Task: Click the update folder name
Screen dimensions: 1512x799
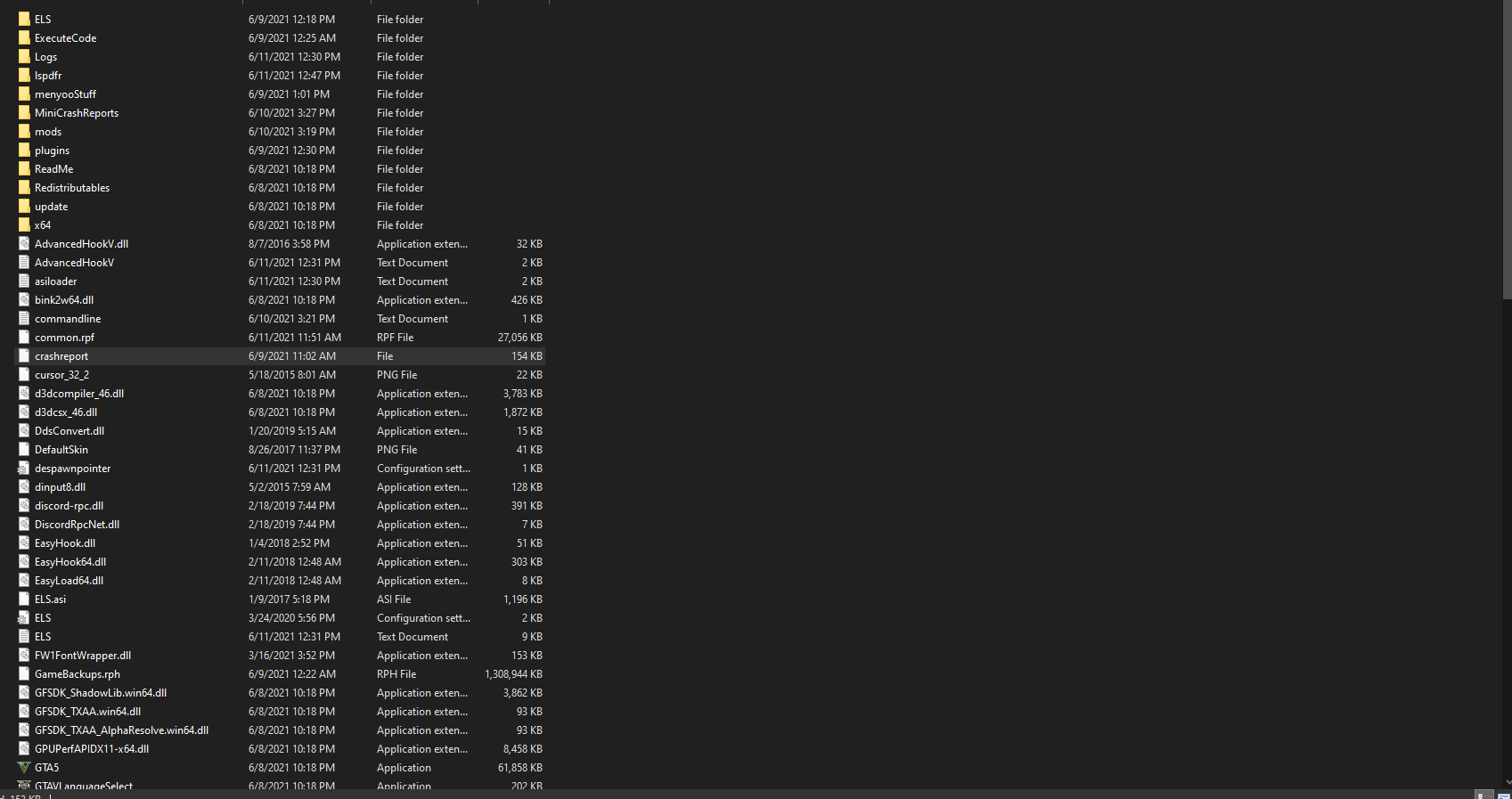Action: coord(52,207)
